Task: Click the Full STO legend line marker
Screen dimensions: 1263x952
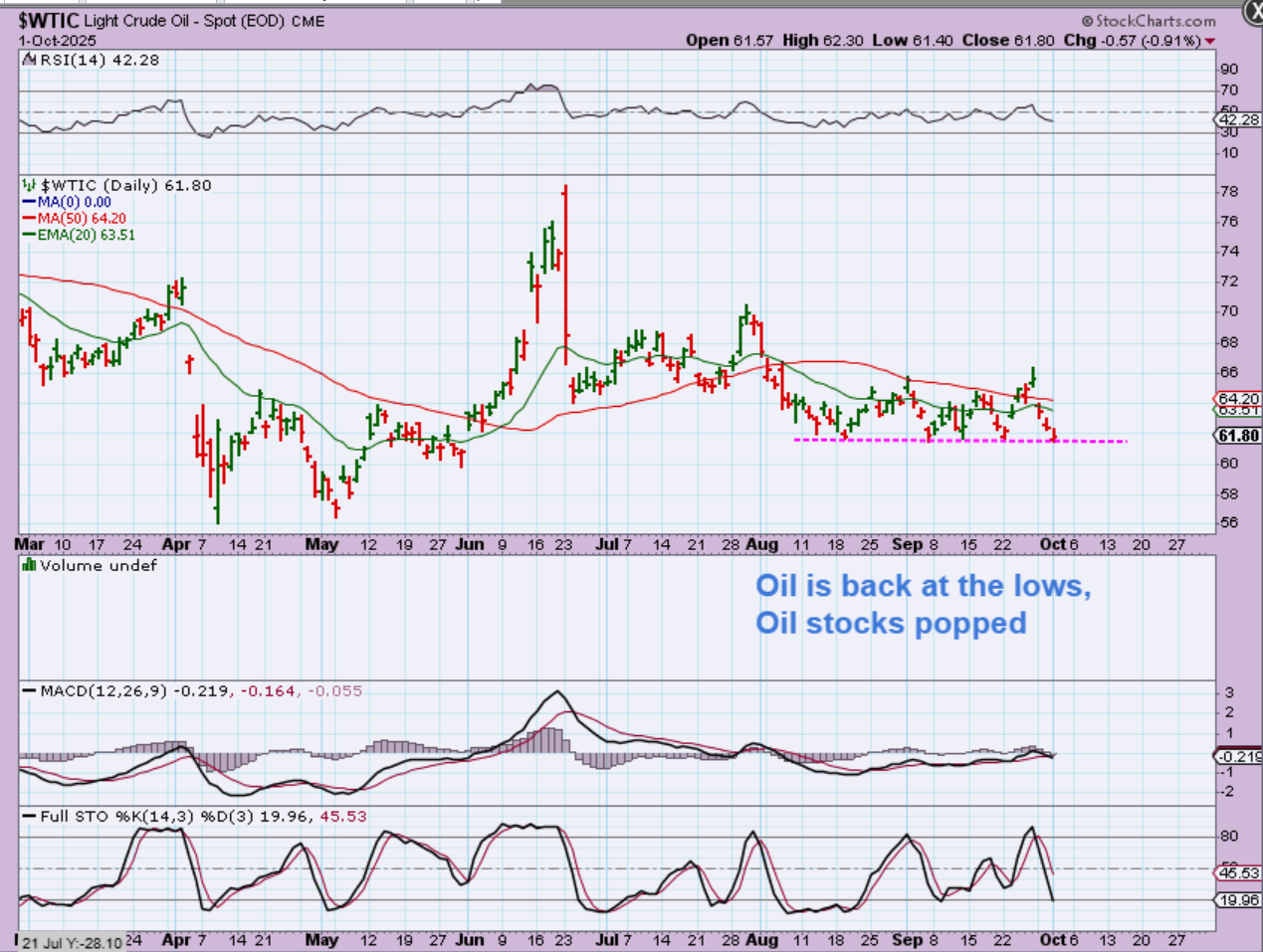Action: 29,816
